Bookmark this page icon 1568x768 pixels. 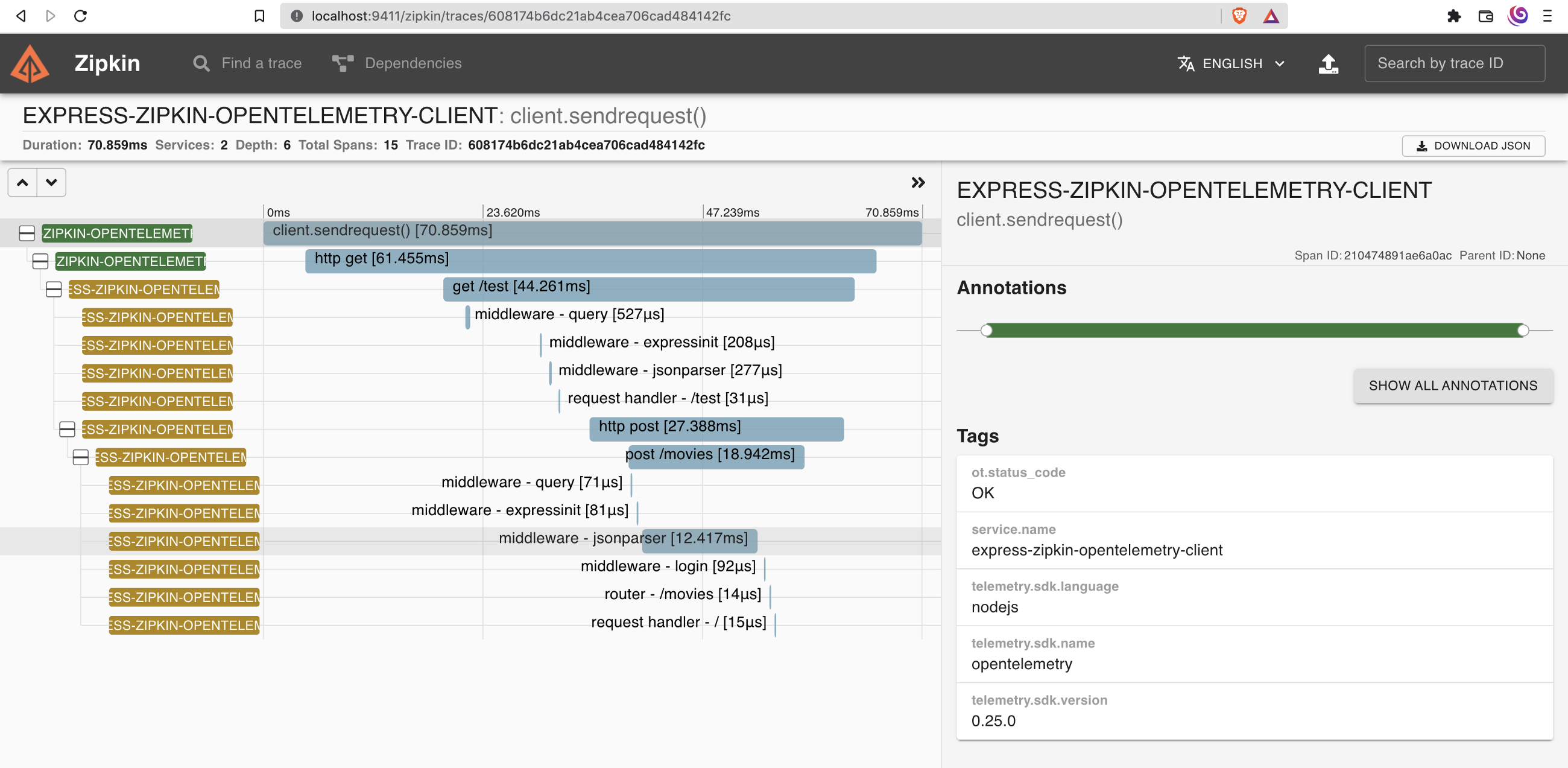point(259,16)
